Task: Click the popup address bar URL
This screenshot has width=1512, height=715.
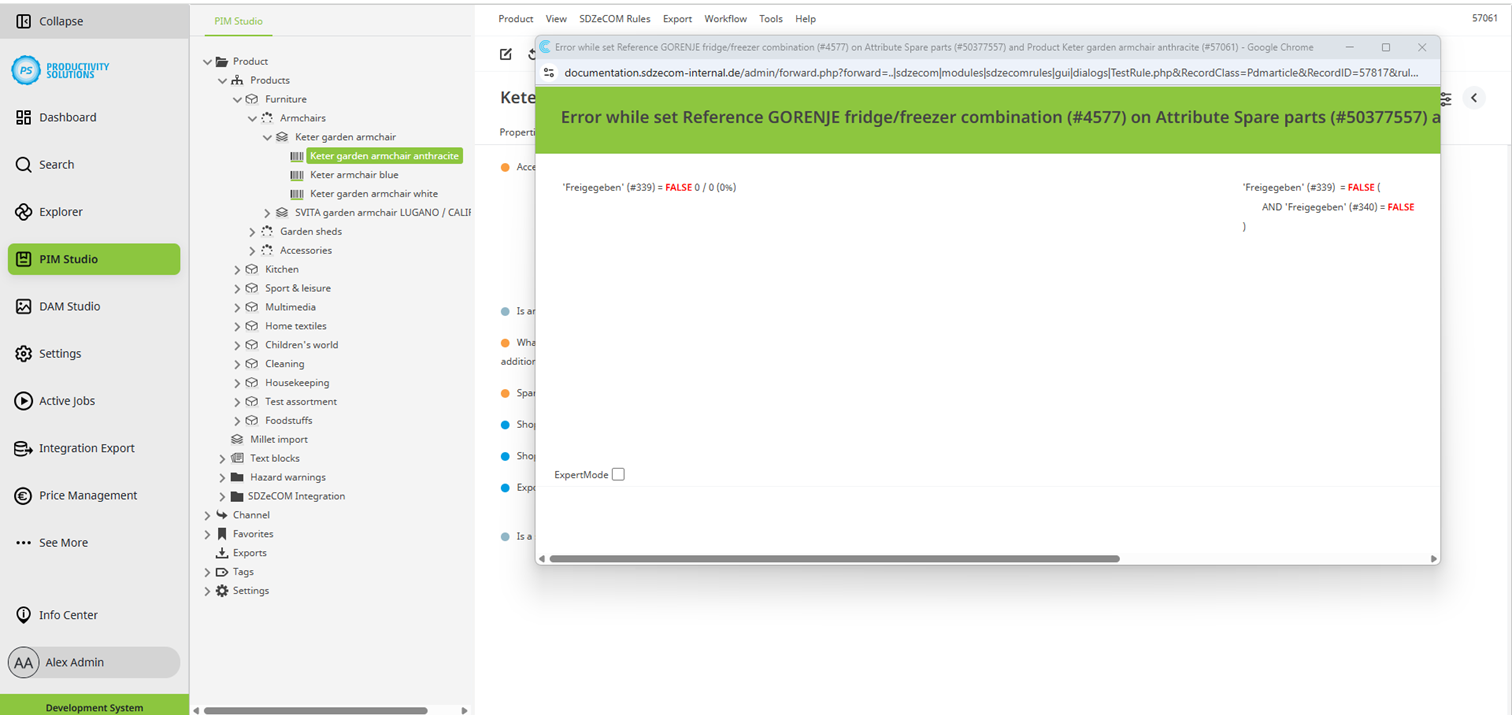Action: point(990,73)
